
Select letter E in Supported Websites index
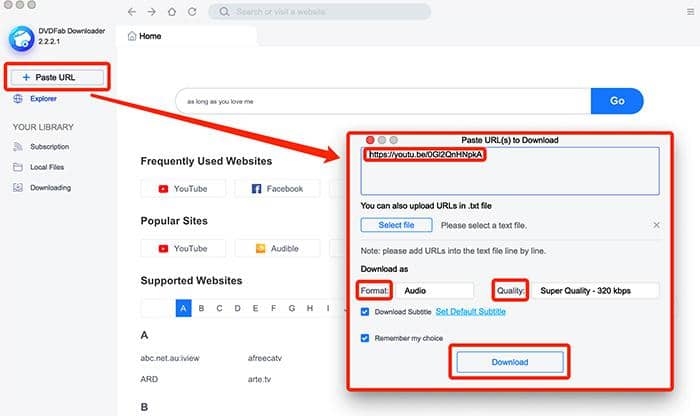[x=255, y=308]
